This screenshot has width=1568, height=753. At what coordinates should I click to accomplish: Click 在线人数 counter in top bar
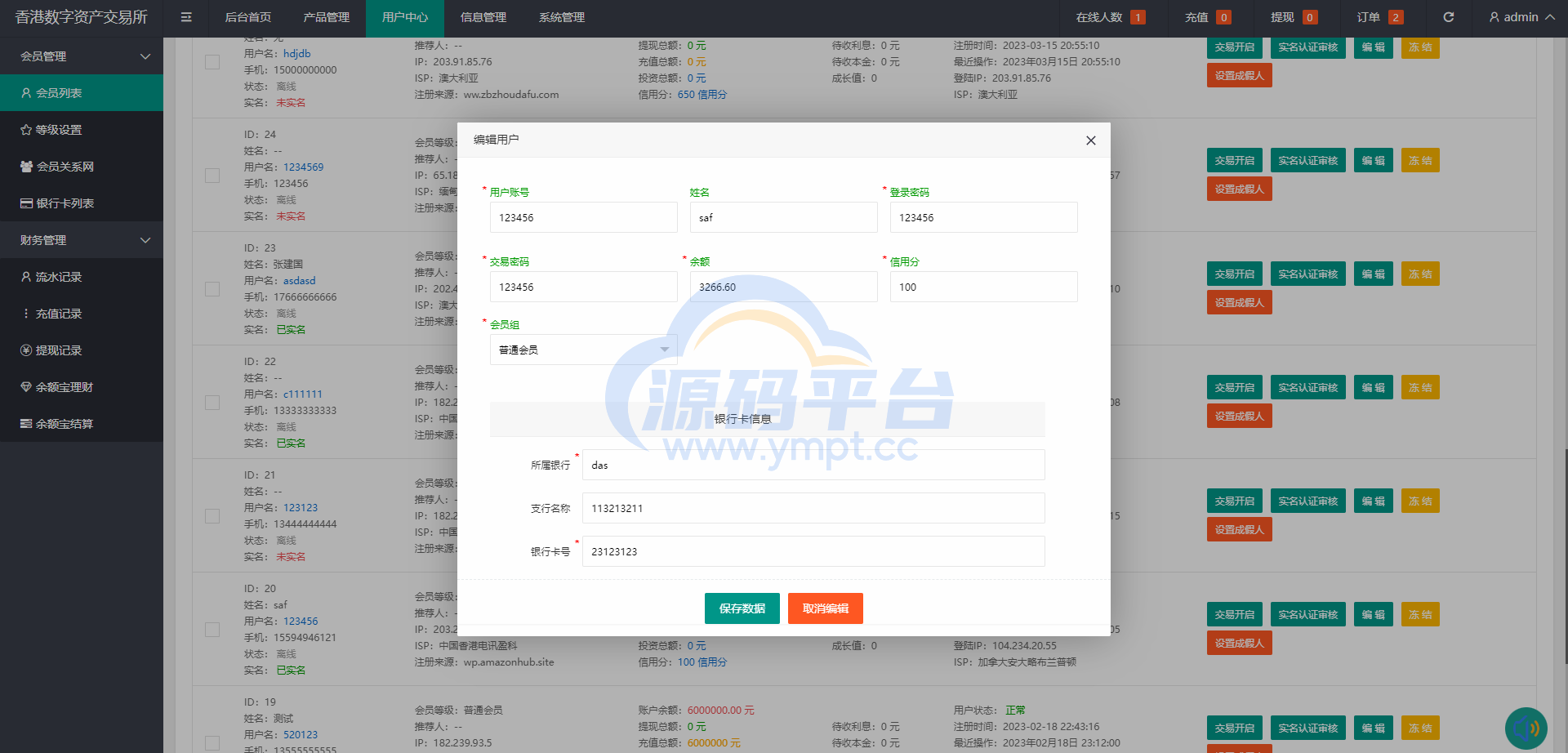point(1111,17)
